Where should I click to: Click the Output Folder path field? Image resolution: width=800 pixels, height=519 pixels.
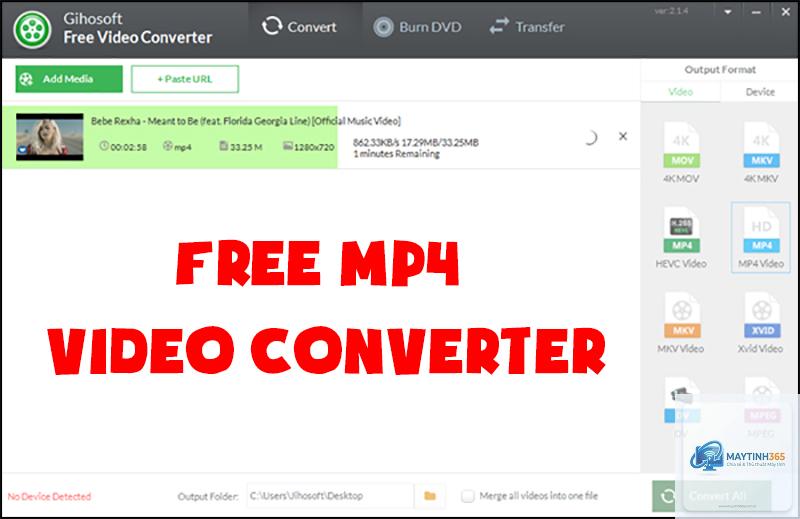tap(330, 496)
